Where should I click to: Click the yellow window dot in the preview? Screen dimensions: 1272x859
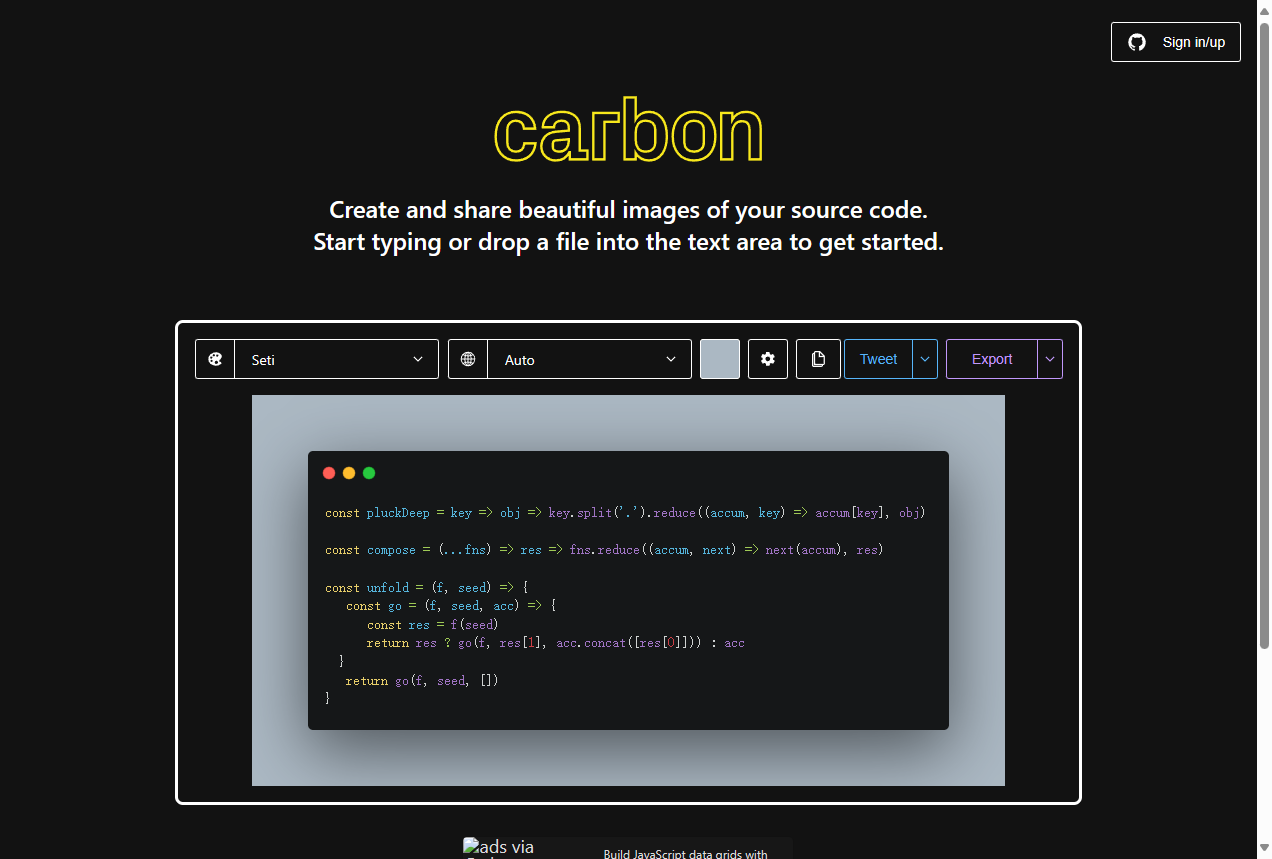pos(349,473)
